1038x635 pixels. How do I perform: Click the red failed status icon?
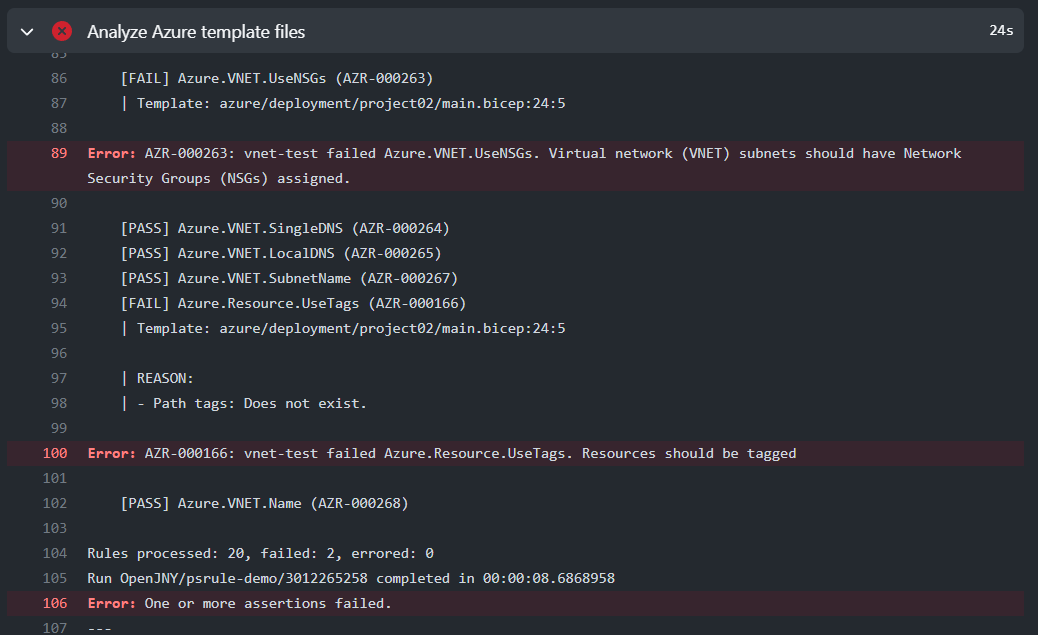(x=62, y=31)
